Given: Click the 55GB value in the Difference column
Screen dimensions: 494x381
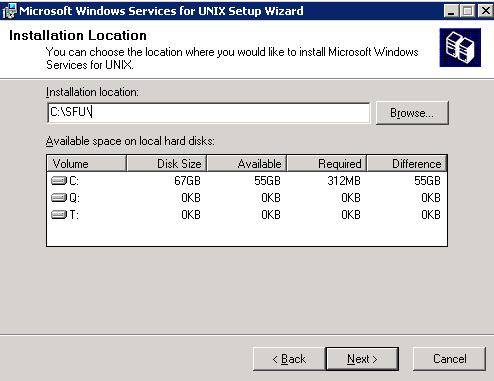Looking at the screenshot, I should (427, 181).
